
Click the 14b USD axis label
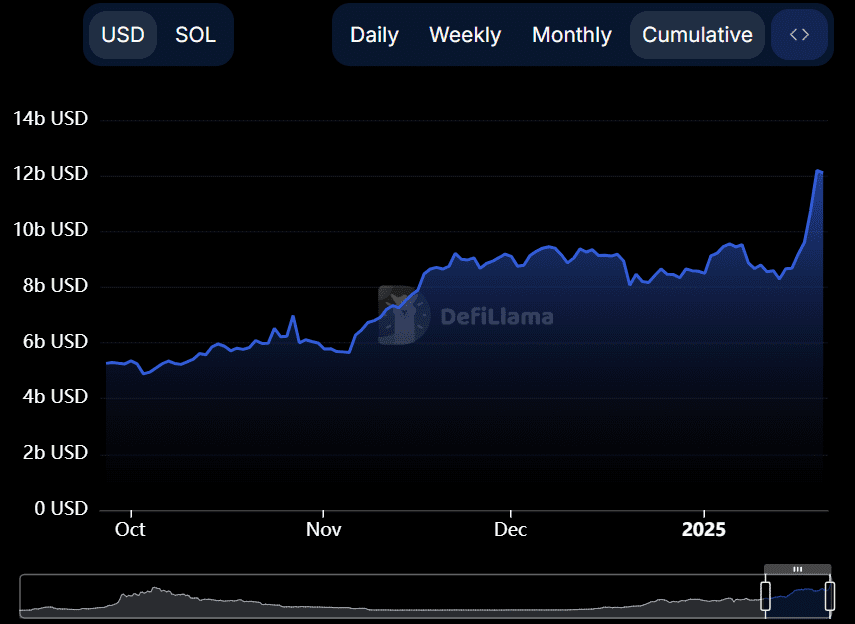click(x=50, y=118)
